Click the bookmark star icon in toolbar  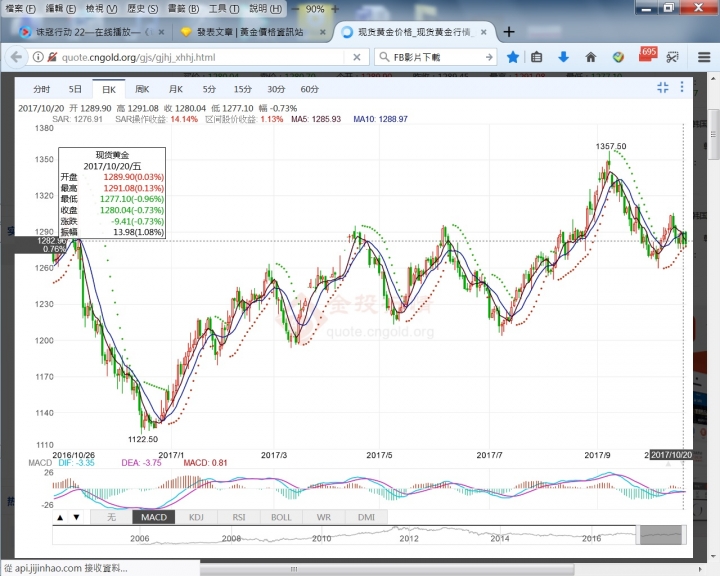tap(513, 57)
